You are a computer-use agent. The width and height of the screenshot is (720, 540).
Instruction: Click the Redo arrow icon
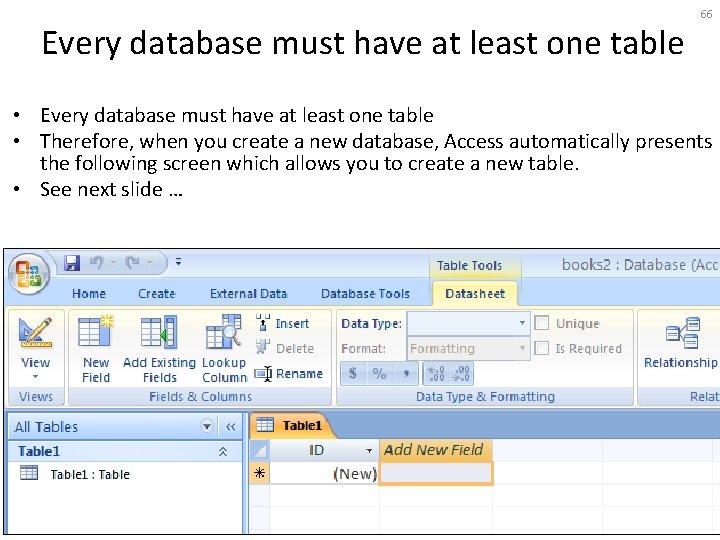pyautogui.click(x=133, y=262)
